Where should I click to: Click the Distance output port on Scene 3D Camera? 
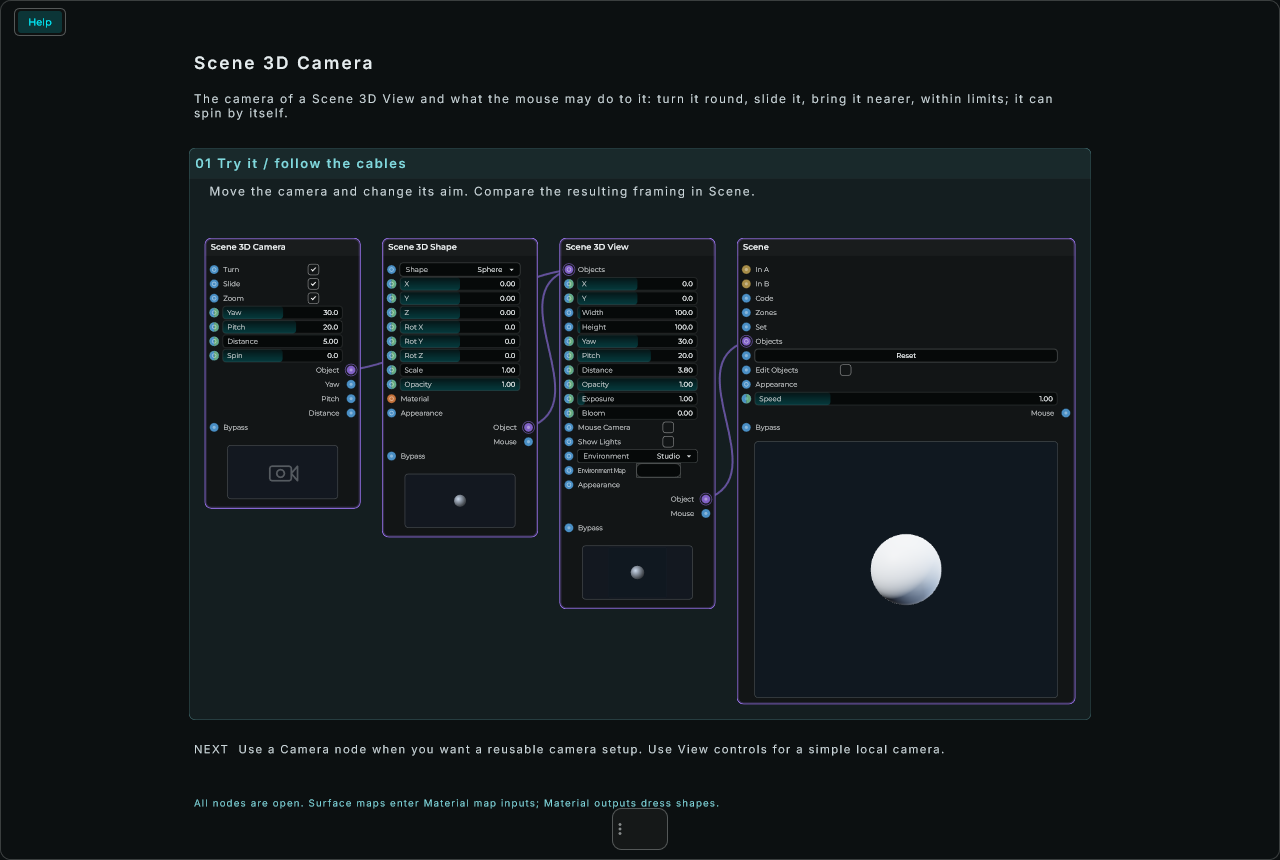pyautogui.click(x=351, y=413)
